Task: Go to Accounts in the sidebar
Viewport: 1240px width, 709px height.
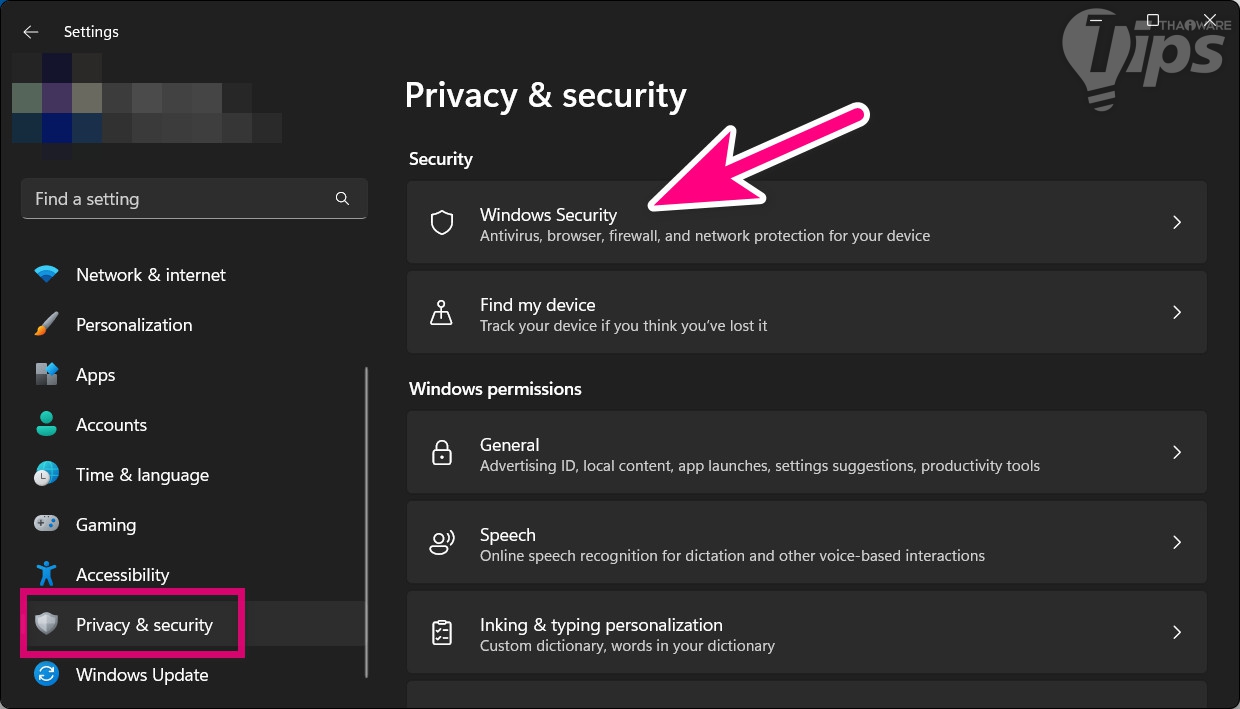Action: [111, 425]
